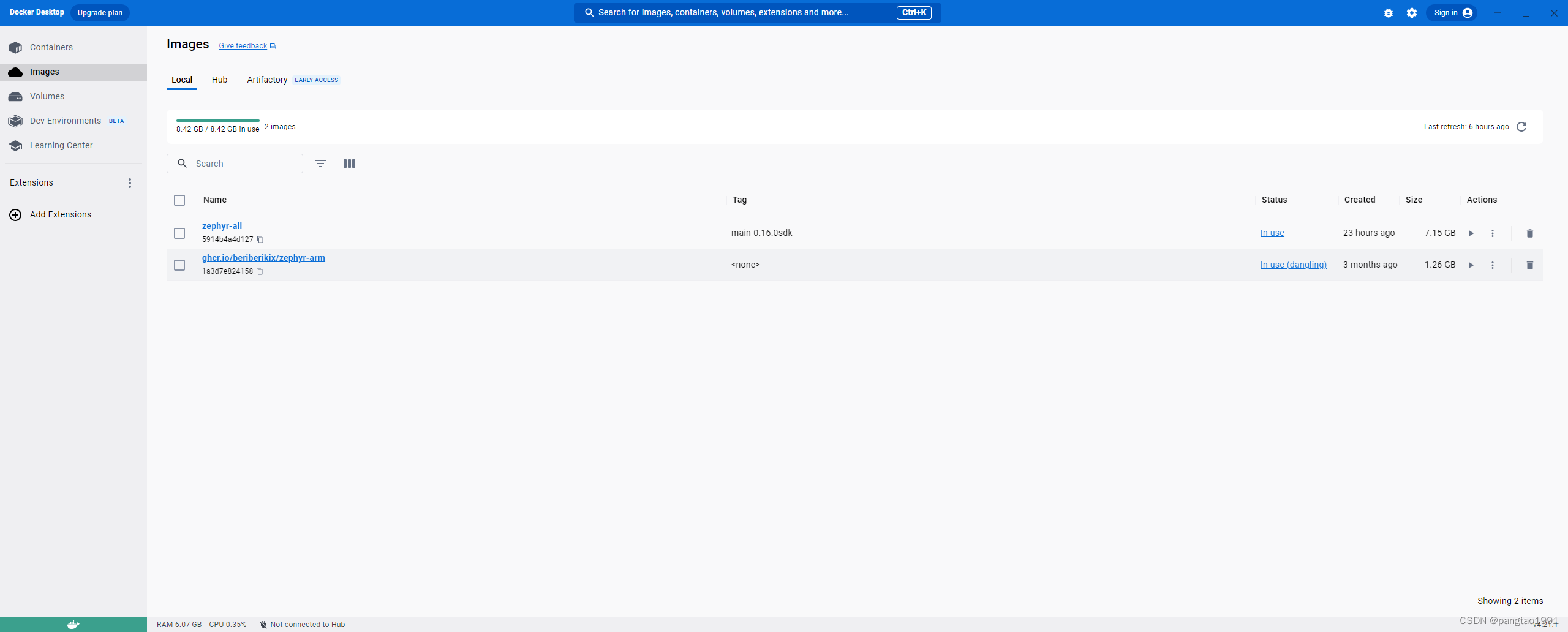Refresh the images list
The height and width of the screenshot is (632, 1568).
point(1523,127)
